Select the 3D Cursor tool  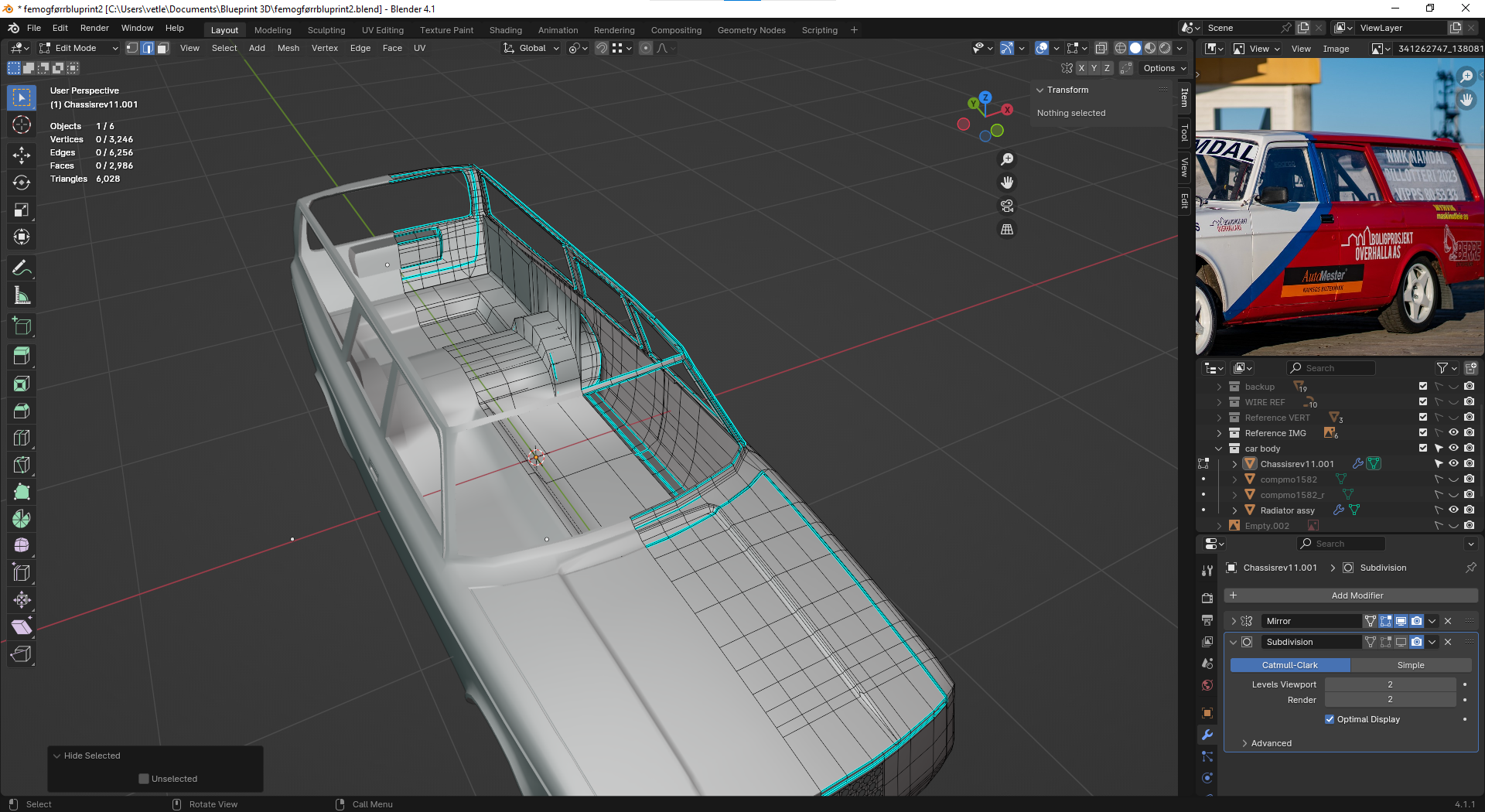pos(22,125)
